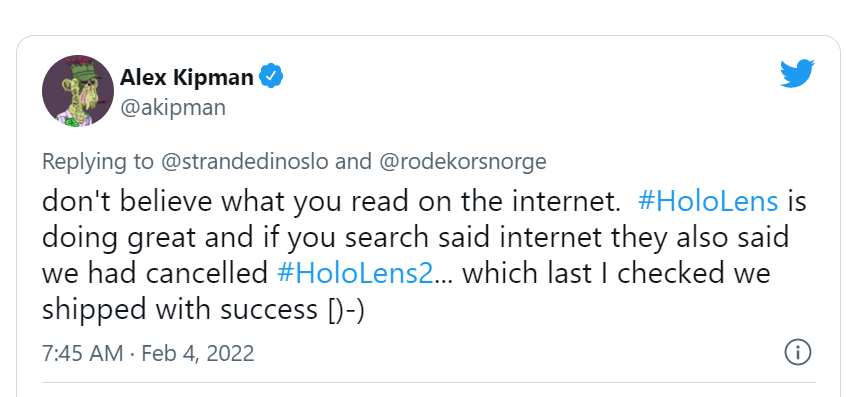Click the 'doing great' text line
Viewport: 846px width, 397px height.
[x=415, y=238]
